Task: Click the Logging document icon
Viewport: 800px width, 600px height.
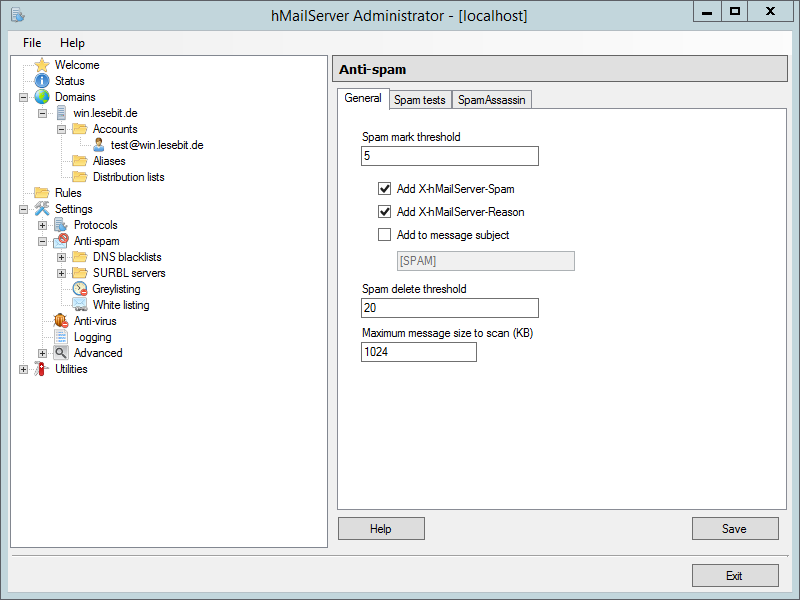Action: tap(61, 337)
